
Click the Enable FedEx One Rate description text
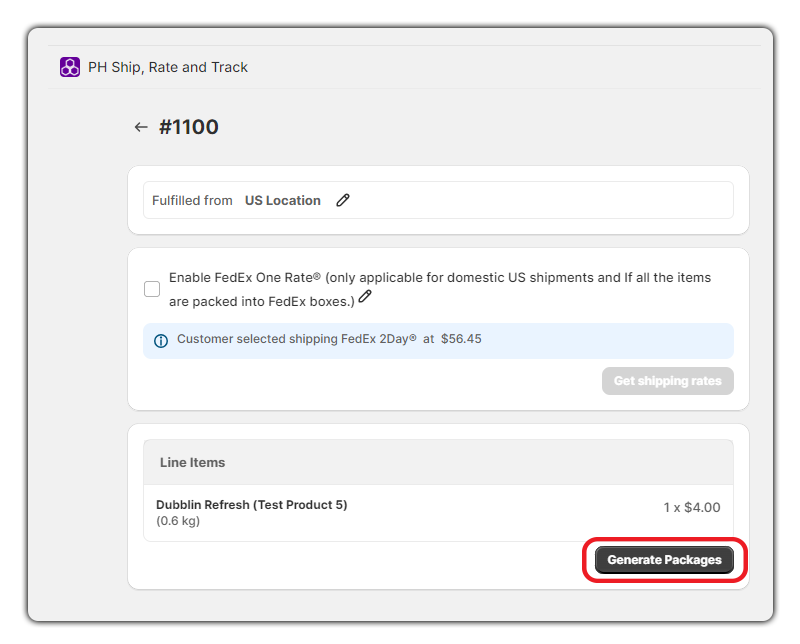point(440,289)
